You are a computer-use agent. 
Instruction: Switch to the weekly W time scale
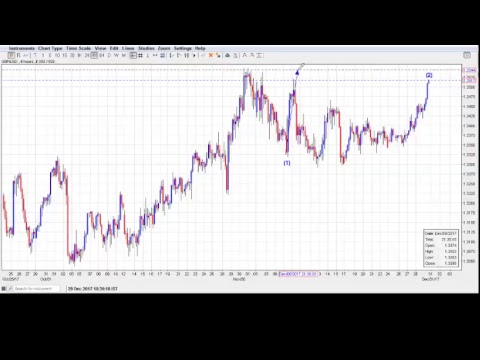click(116, 55)
